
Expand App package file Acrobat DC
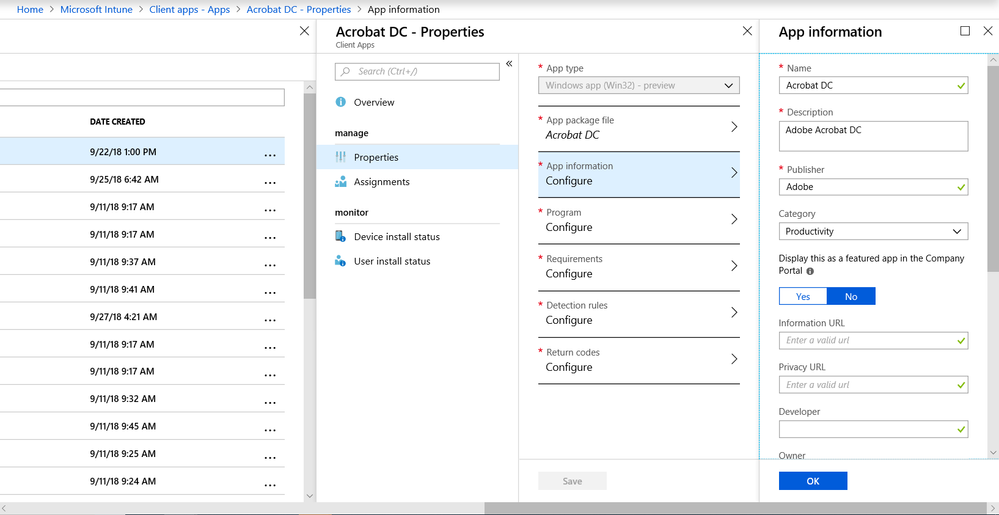tap(639, 128)
